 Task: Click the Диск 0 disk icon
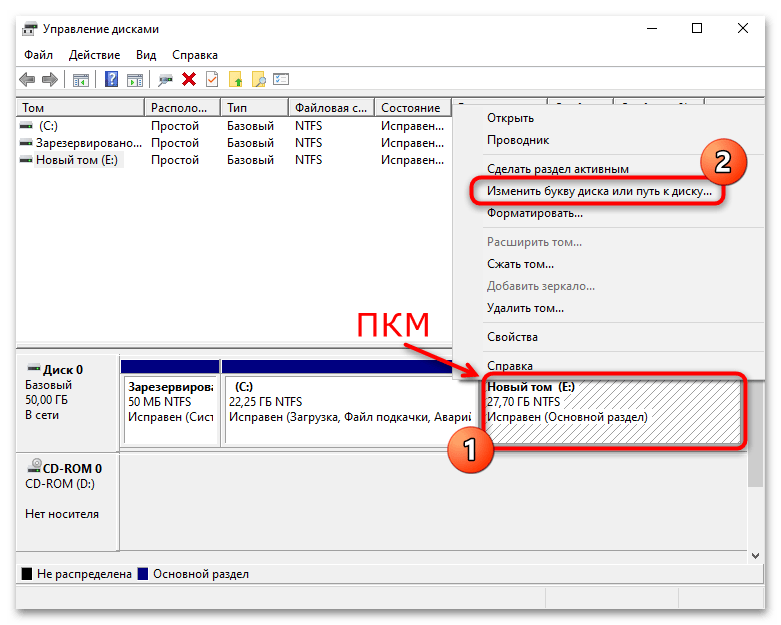click(34, 369)
